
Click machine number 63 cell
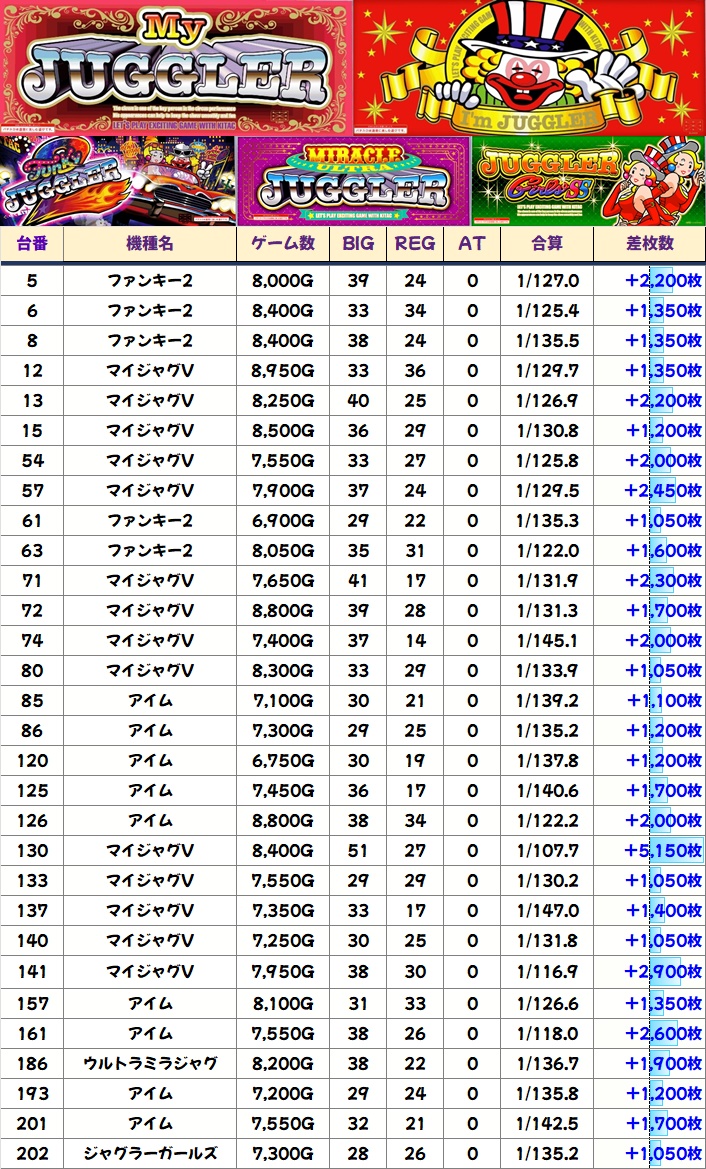(x=32, y=551)
